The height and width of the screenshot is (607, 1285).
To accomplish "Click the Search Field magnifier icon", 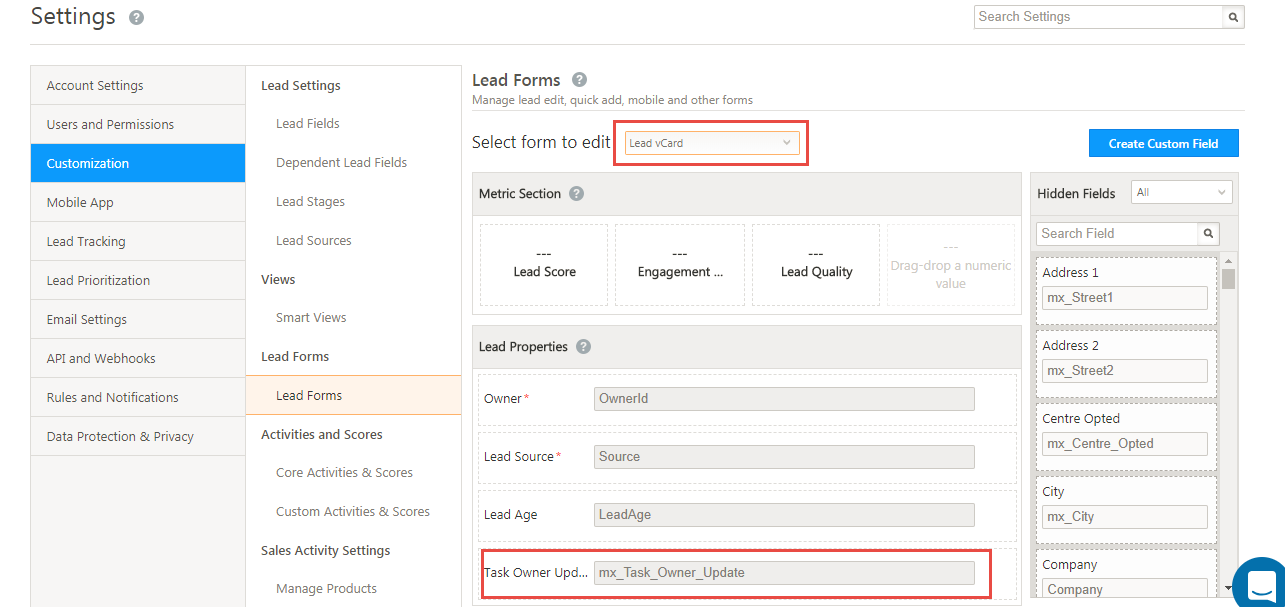I will click(x=1209, y=233).
